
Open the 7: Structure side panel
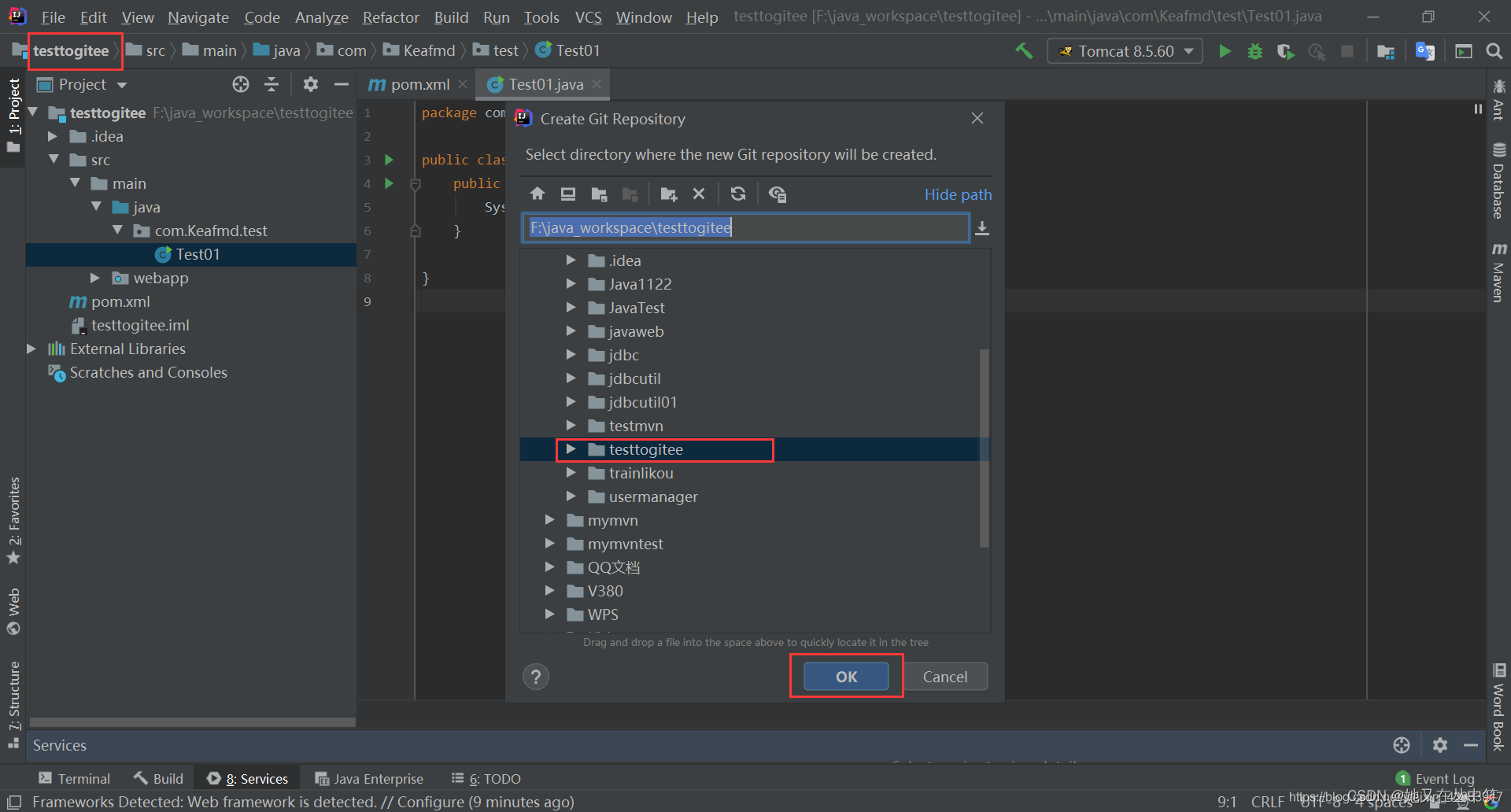13,705
